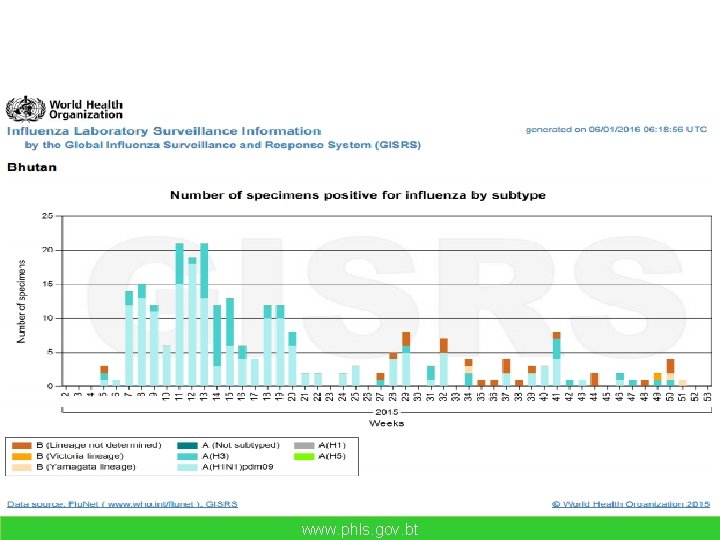Click the week 11 bar
The width and height of the screenshot is (720, 540).
tap(180, 315)
